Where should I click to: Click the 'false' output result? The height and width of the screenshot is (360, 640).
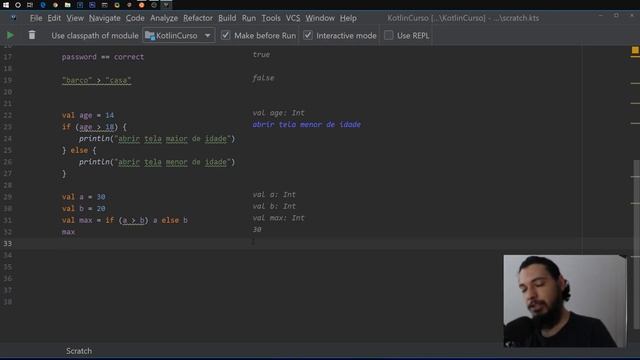click(263, 78)
